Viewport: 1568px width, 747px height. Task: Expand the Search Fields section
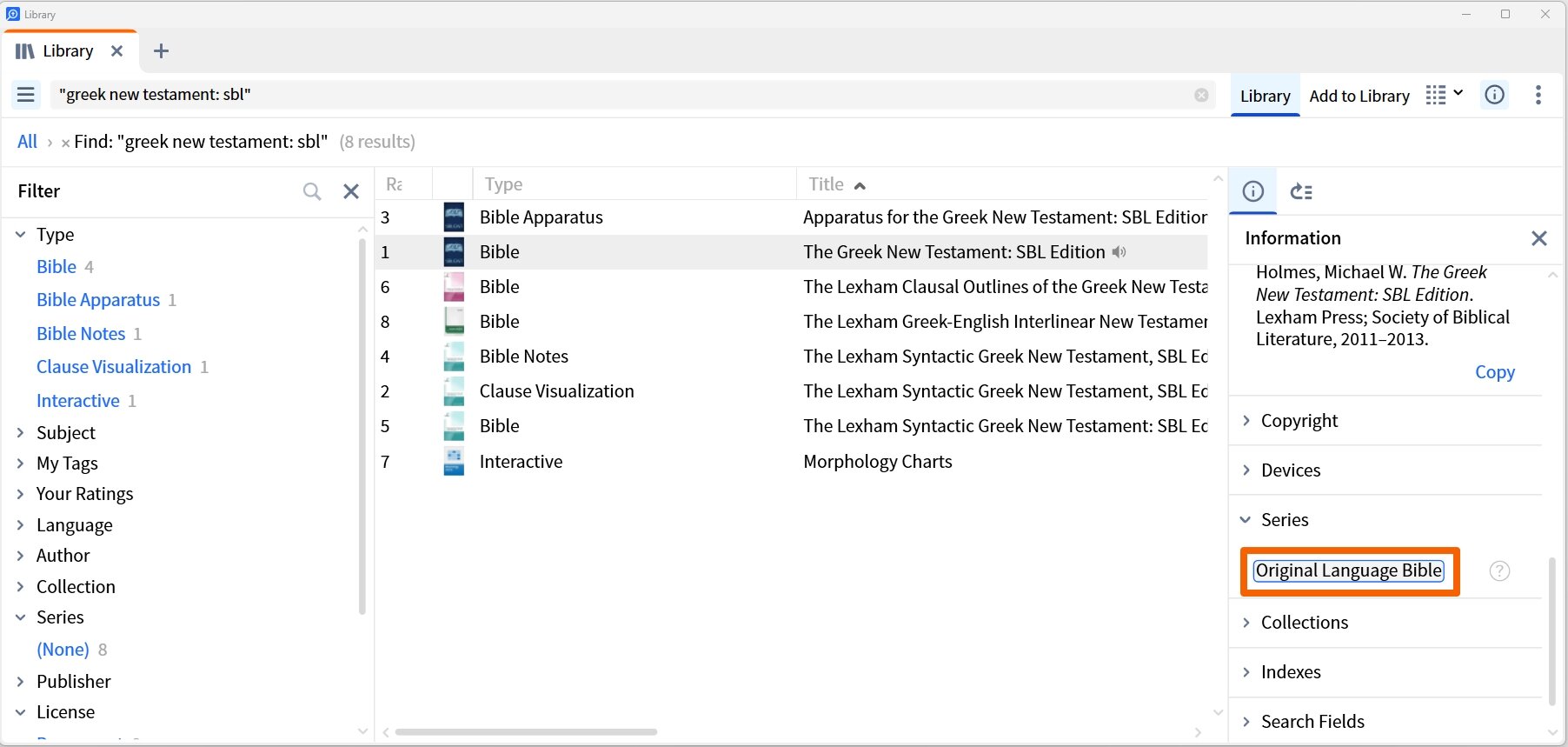(x=1246, y=722)
